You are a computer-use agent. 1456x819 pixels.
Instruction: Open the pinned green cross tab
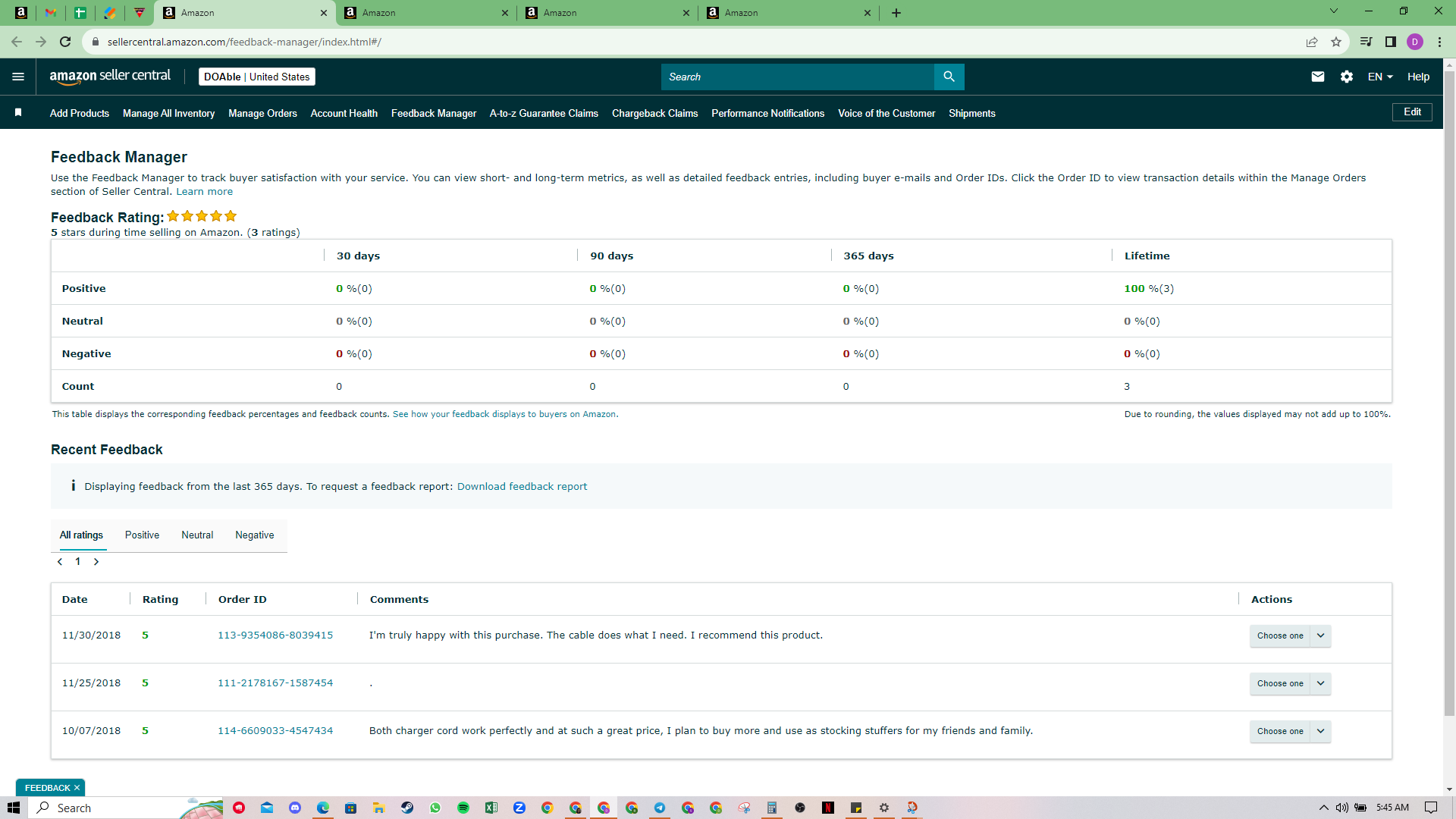80,13
